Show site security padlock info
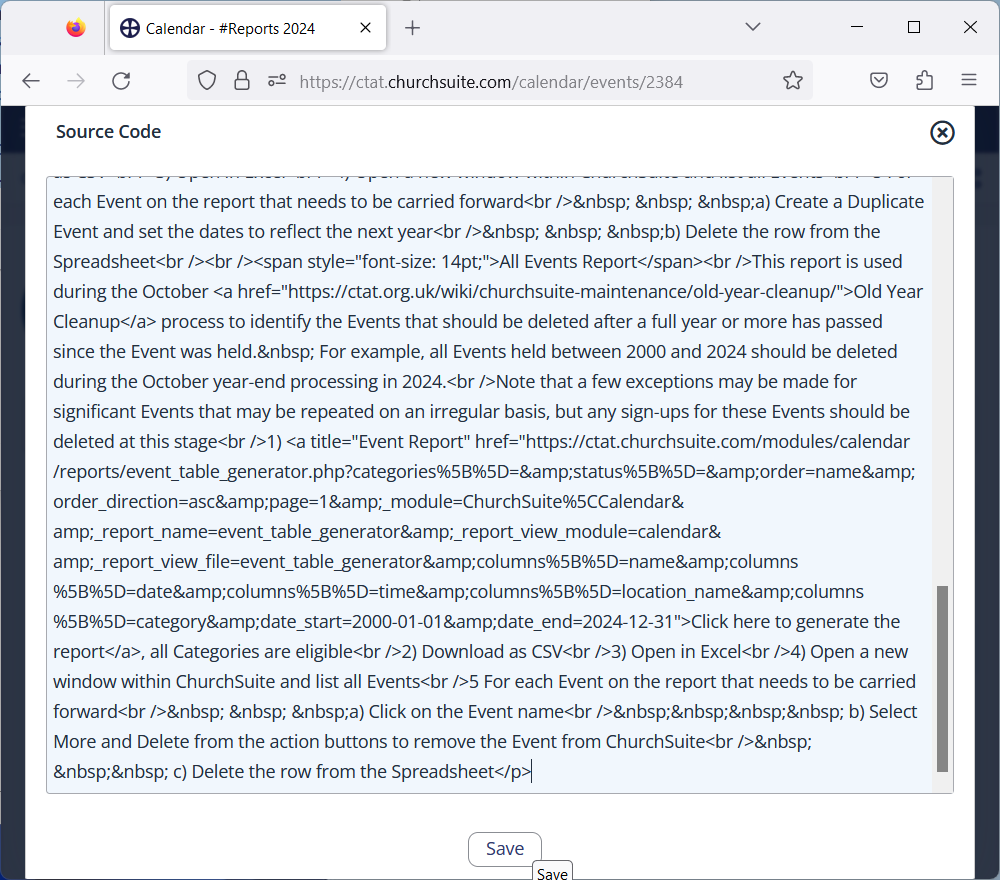The height and width of the screenshot is (880, 1000). click(242, 81)
